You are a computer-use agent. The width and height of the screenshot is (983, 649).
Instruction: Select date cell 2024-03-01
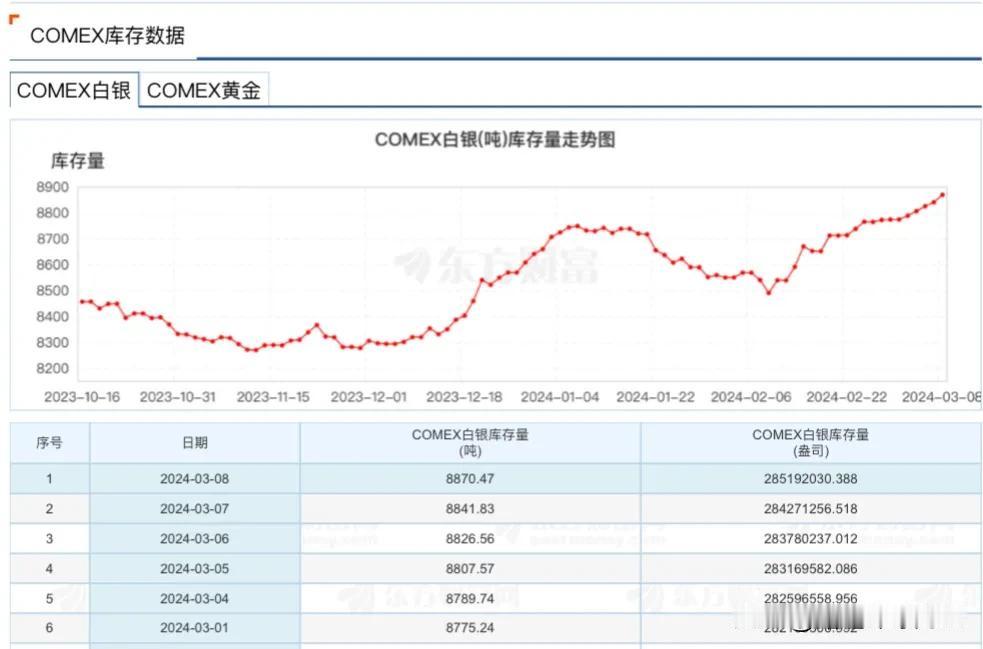pyautogui.click(x=195, y=628)
